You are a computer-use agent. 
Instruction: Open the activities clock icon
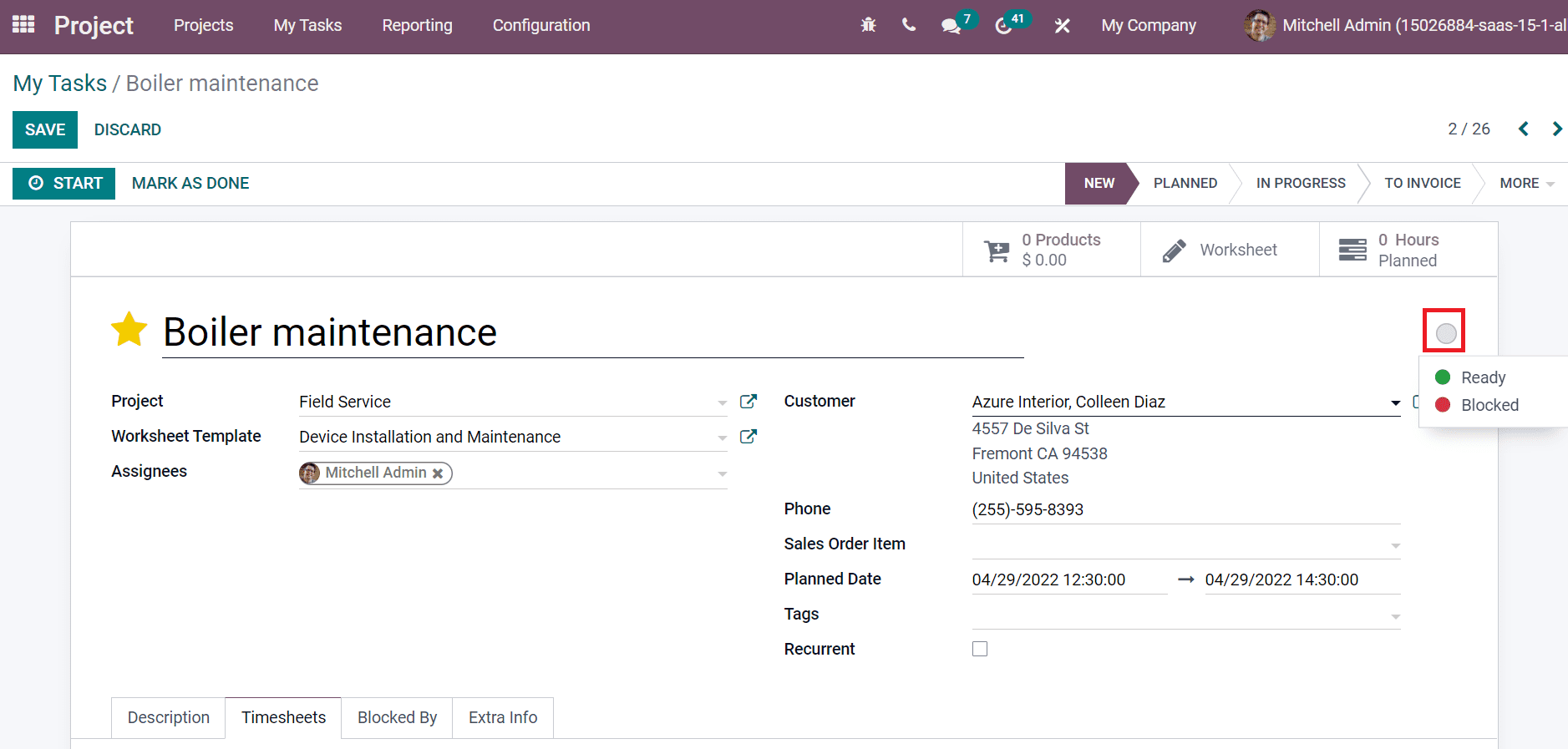pos(1003,26)
